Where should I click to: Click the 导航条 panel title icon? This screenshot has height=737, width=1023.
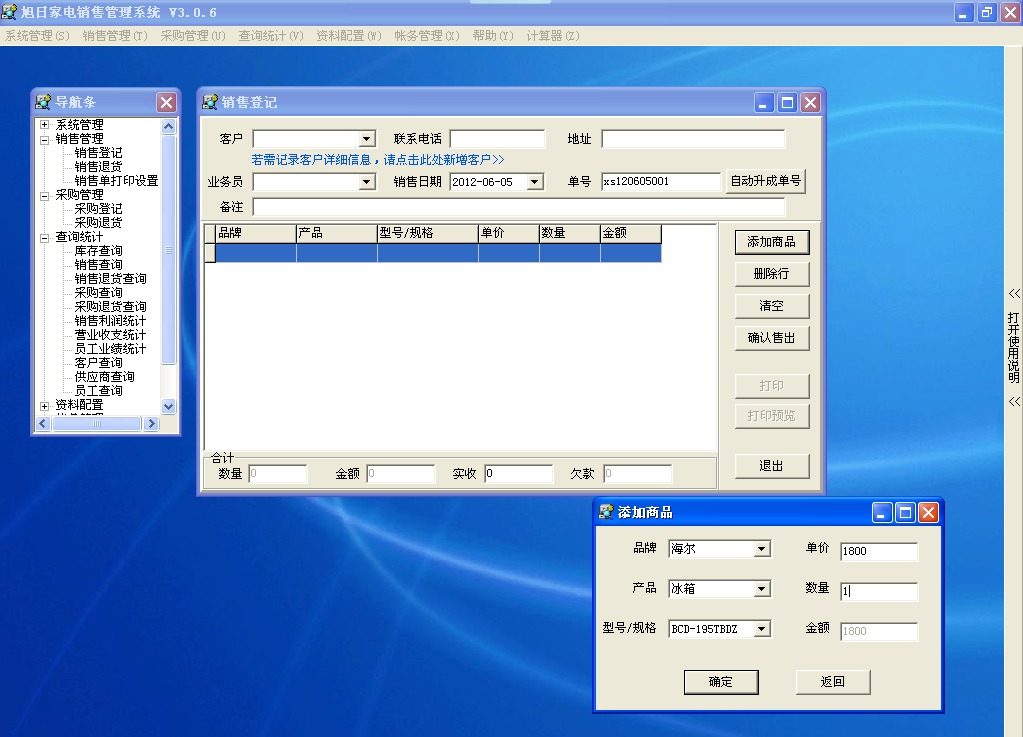point(43,102)
